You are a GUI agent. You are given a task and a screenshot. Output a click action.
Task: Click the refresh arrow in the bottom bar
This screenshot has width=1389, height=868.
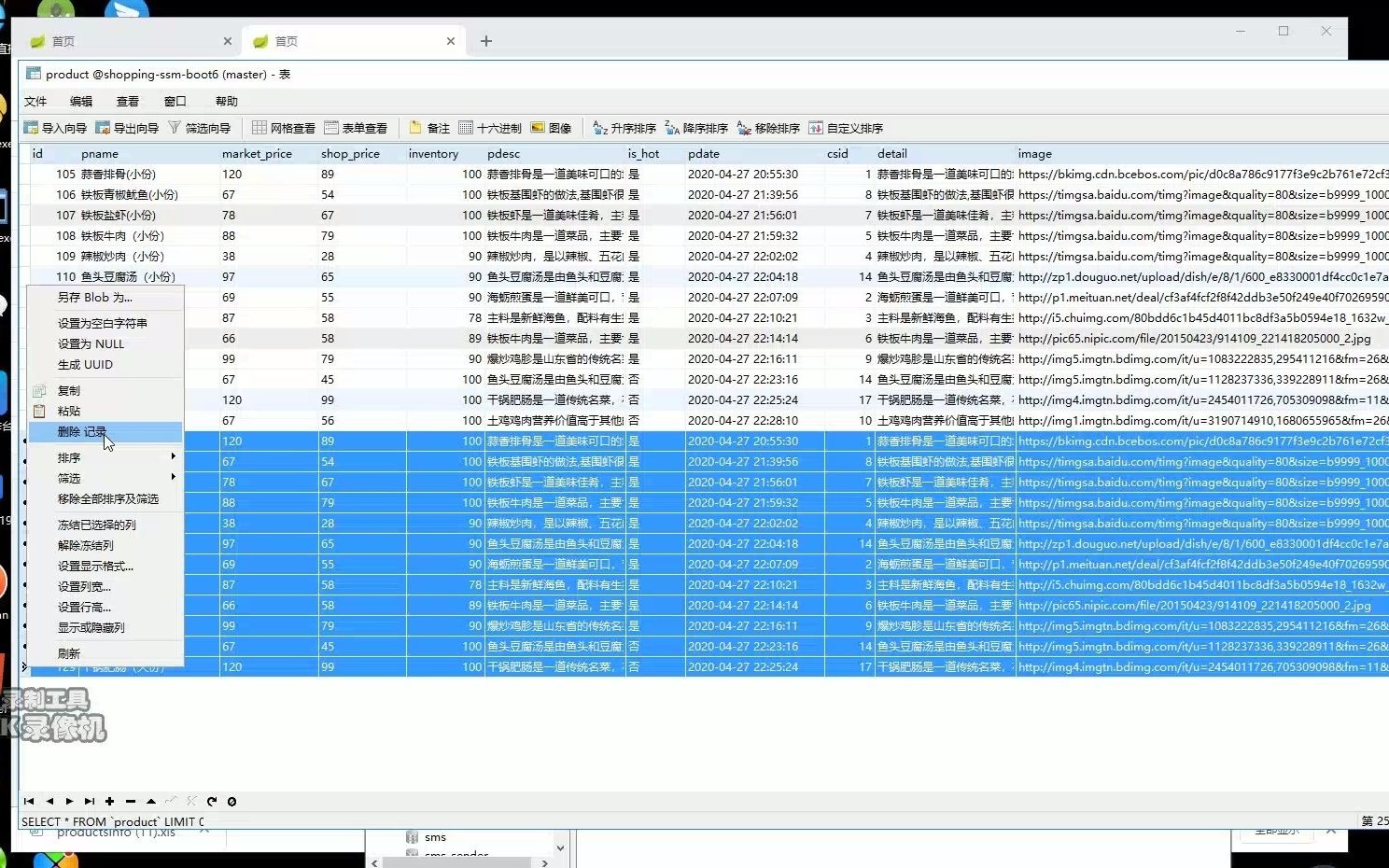(x=212, y=801)
